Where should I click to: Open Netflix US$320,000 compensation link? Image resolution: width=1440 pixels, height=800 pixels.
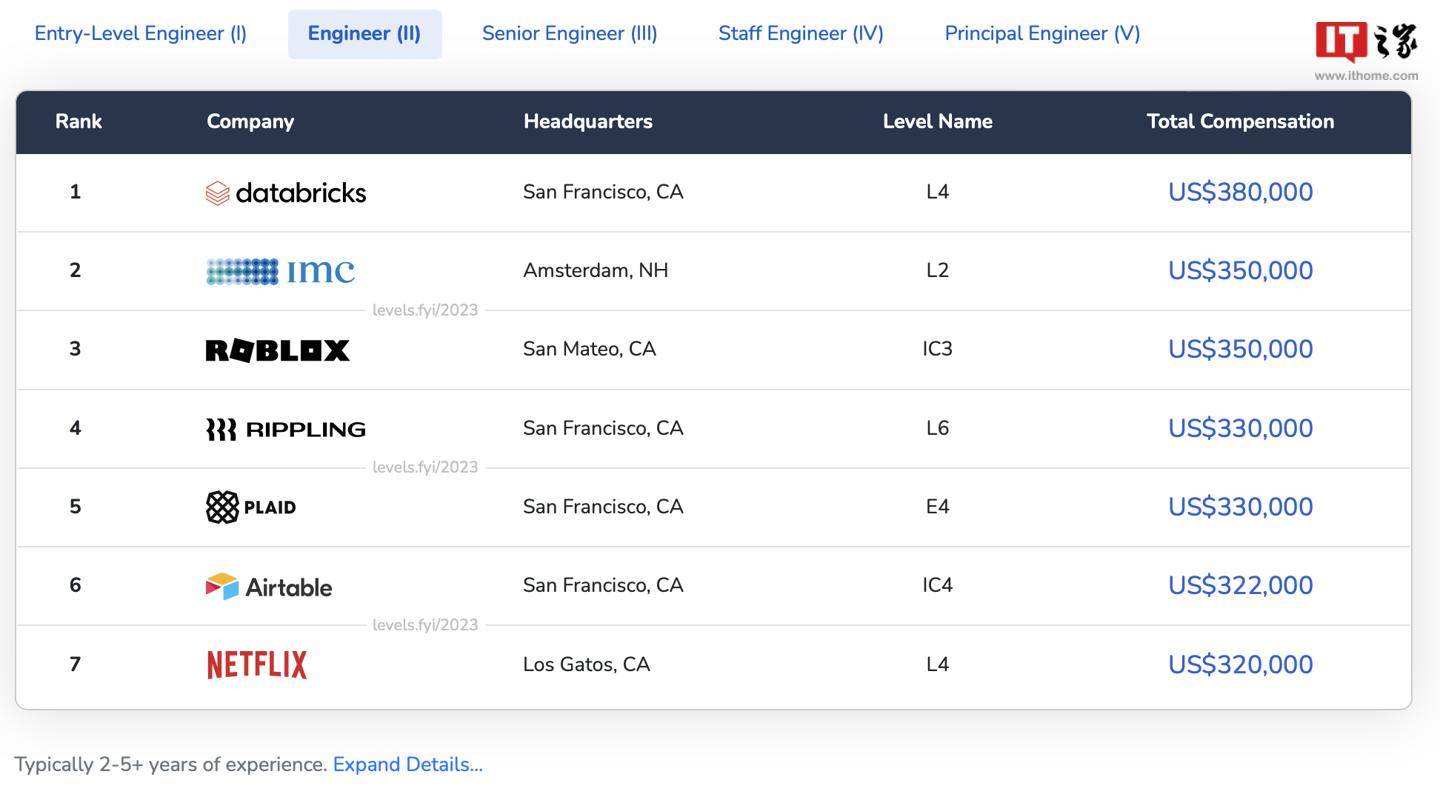coord(1240,665)
